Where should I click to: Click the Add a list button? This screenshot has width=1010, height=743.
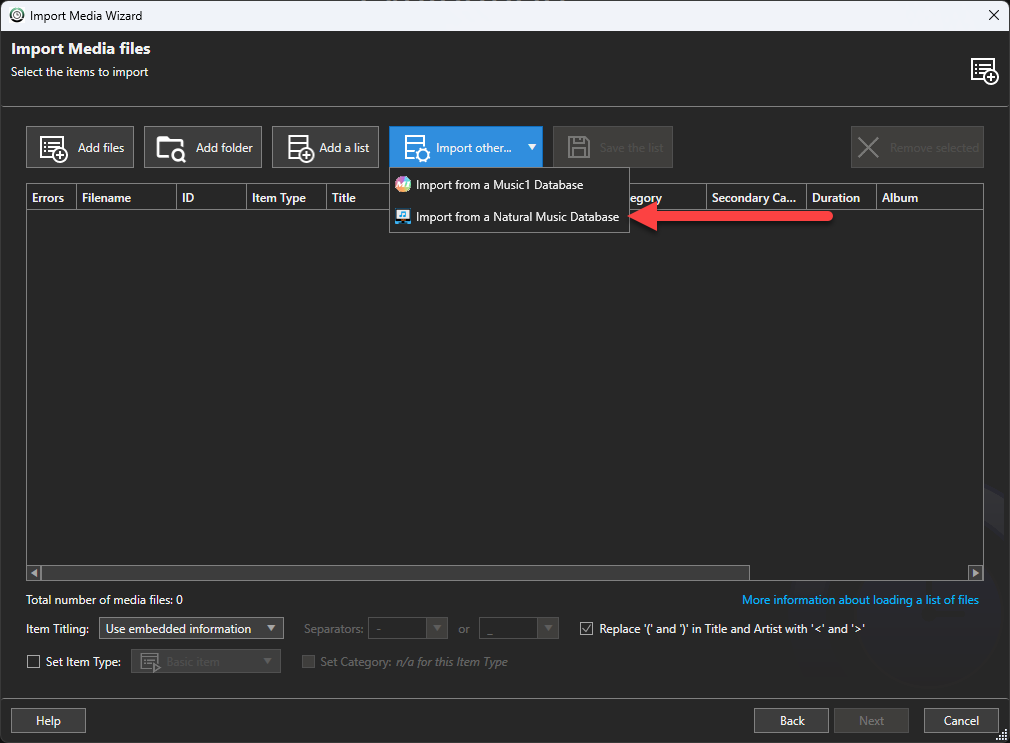point(325,148)
